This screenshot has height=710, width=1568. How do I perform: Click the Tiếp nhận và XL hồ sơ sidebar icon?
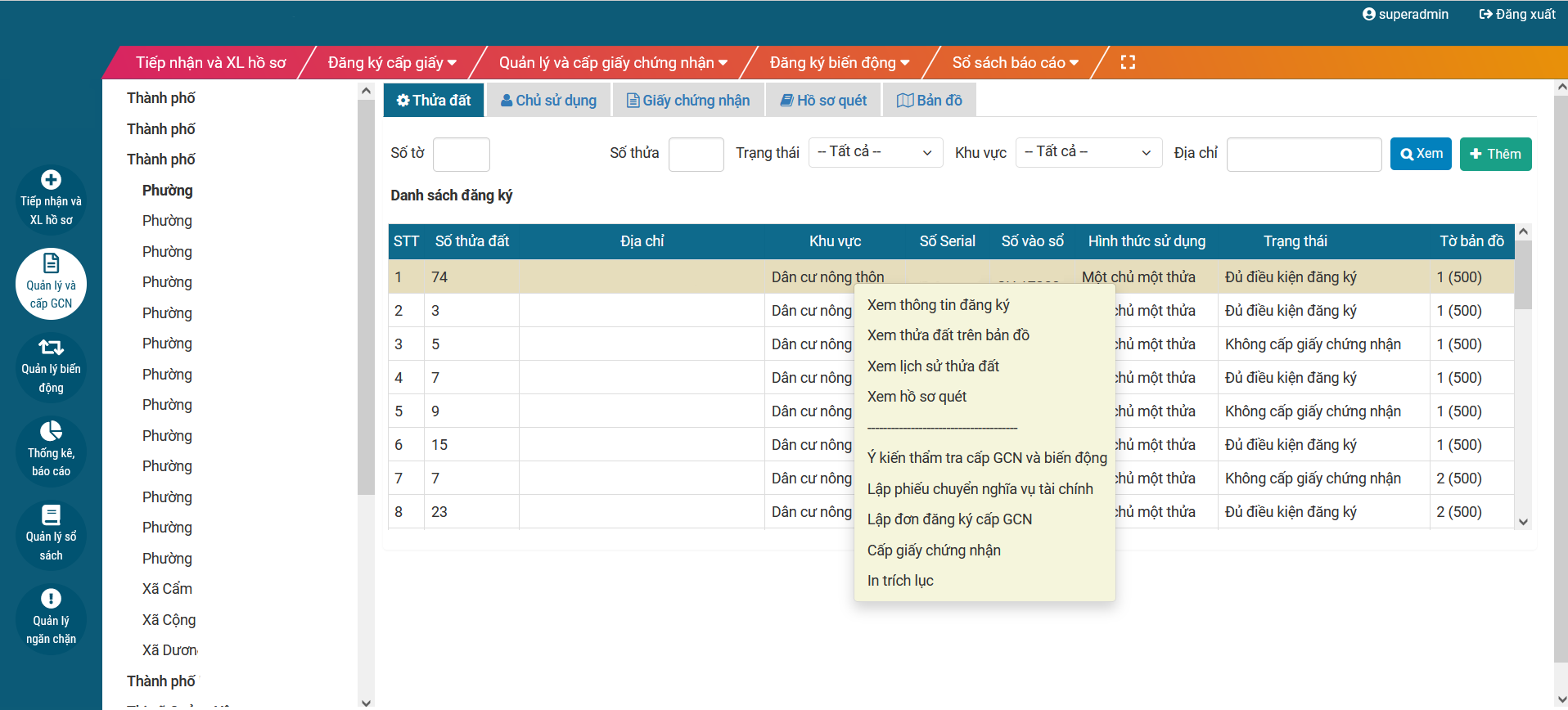[x=51, y=181]
